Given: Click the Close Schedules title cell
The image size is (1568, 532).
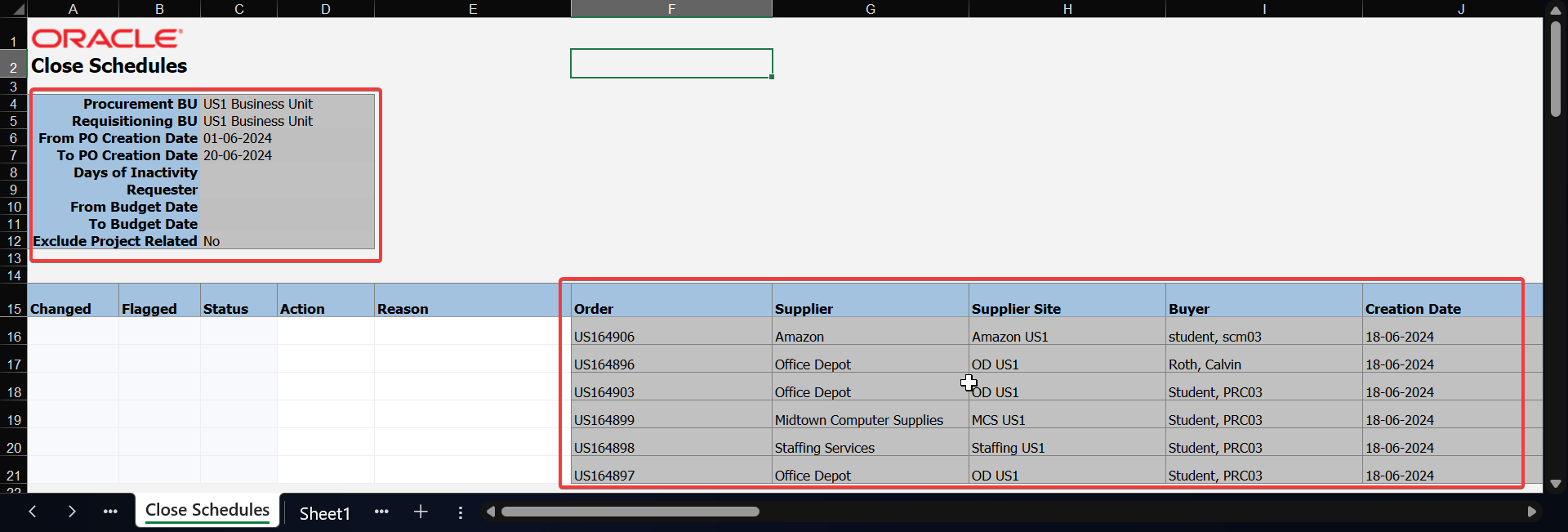Looking at the screenshot, I should click(109, 65).
